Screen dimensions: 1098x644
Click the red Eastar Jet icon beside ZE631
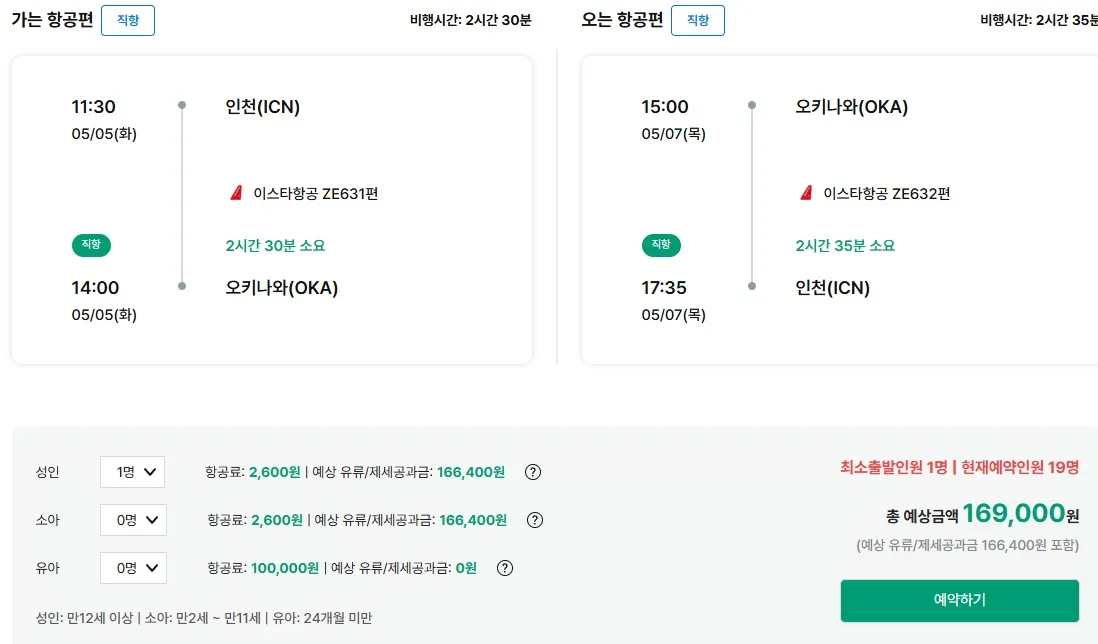pyautogui.click(x=237, y=193)
